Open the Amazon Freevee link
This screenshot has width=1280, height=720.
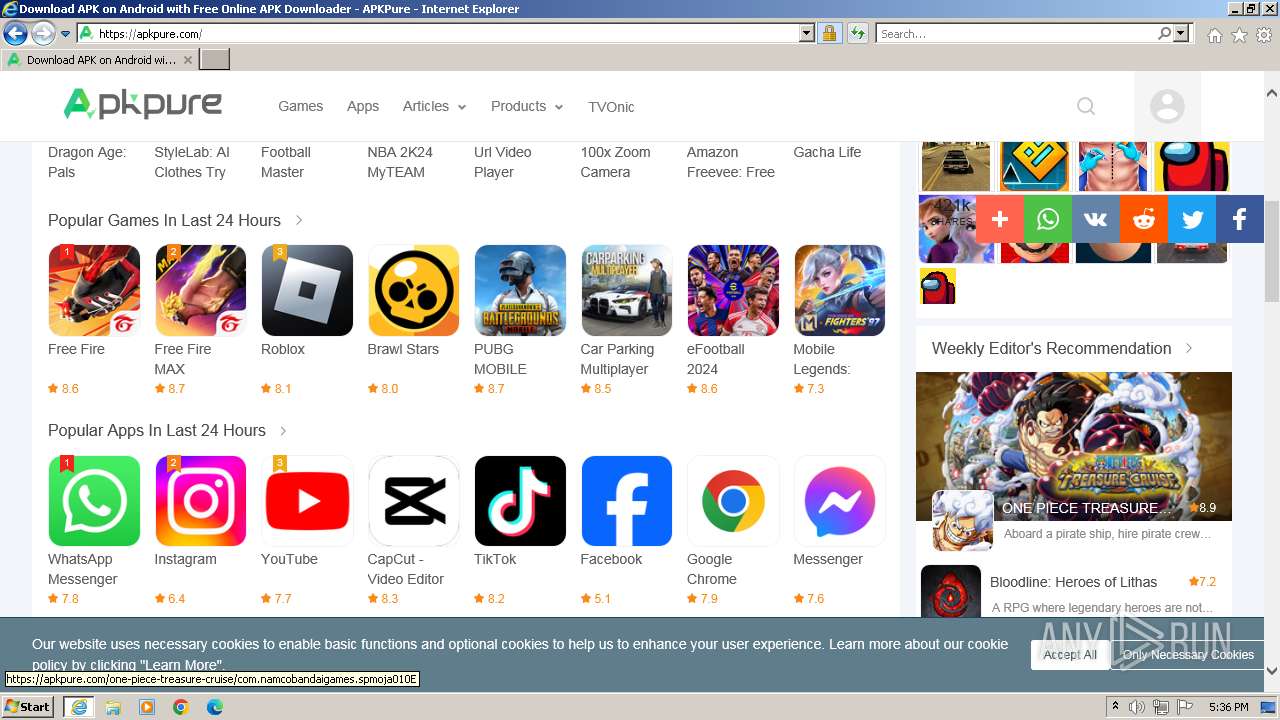(731, 162)
